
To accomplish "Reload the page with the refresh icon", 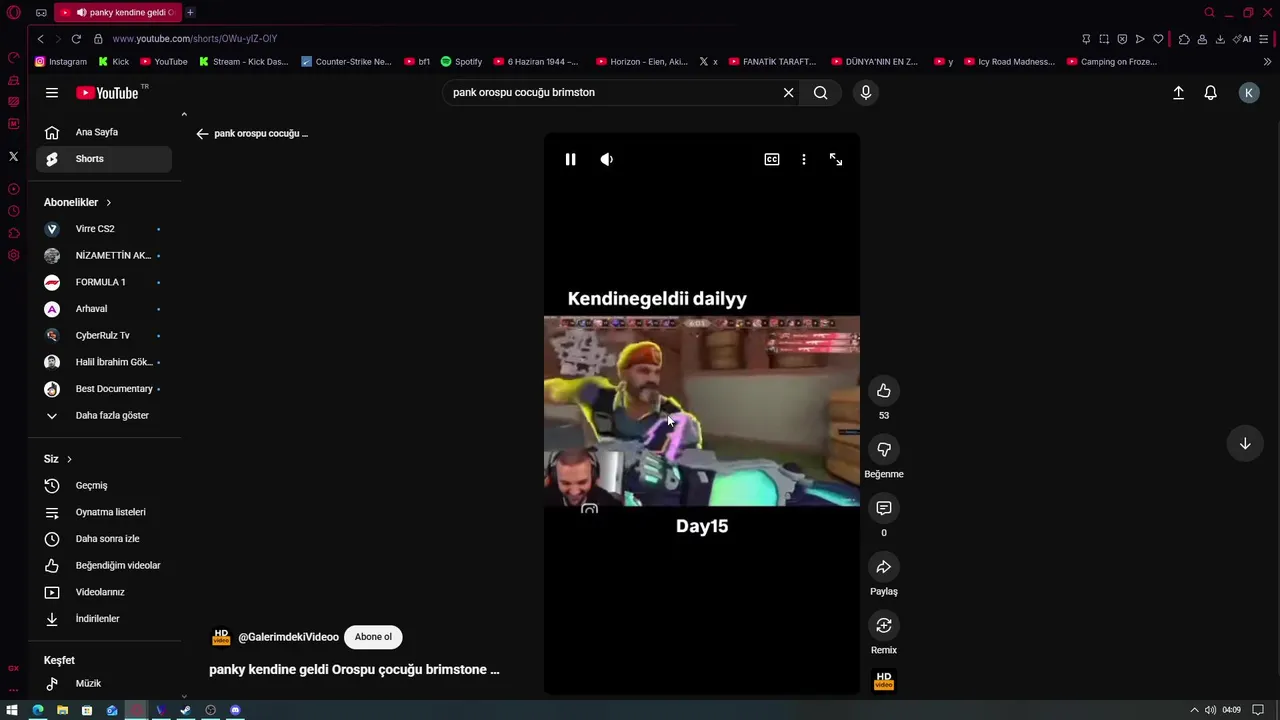I will [76, 39].
